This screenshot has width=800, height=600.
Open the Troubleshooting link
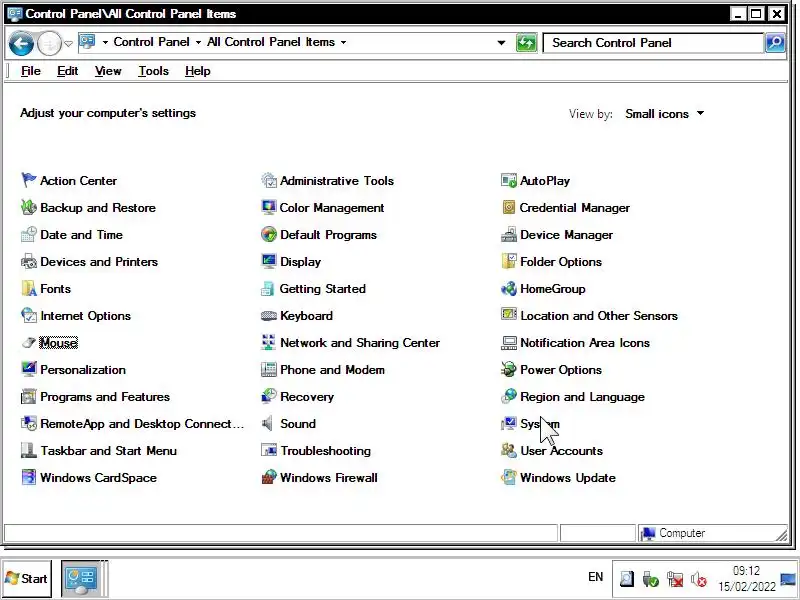tap(326, 451)
